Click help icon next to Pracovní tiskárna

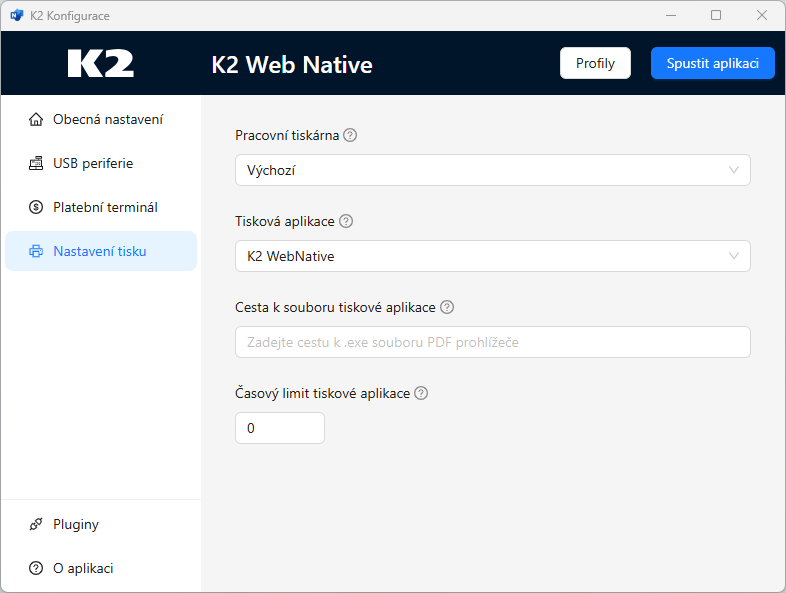350,135
